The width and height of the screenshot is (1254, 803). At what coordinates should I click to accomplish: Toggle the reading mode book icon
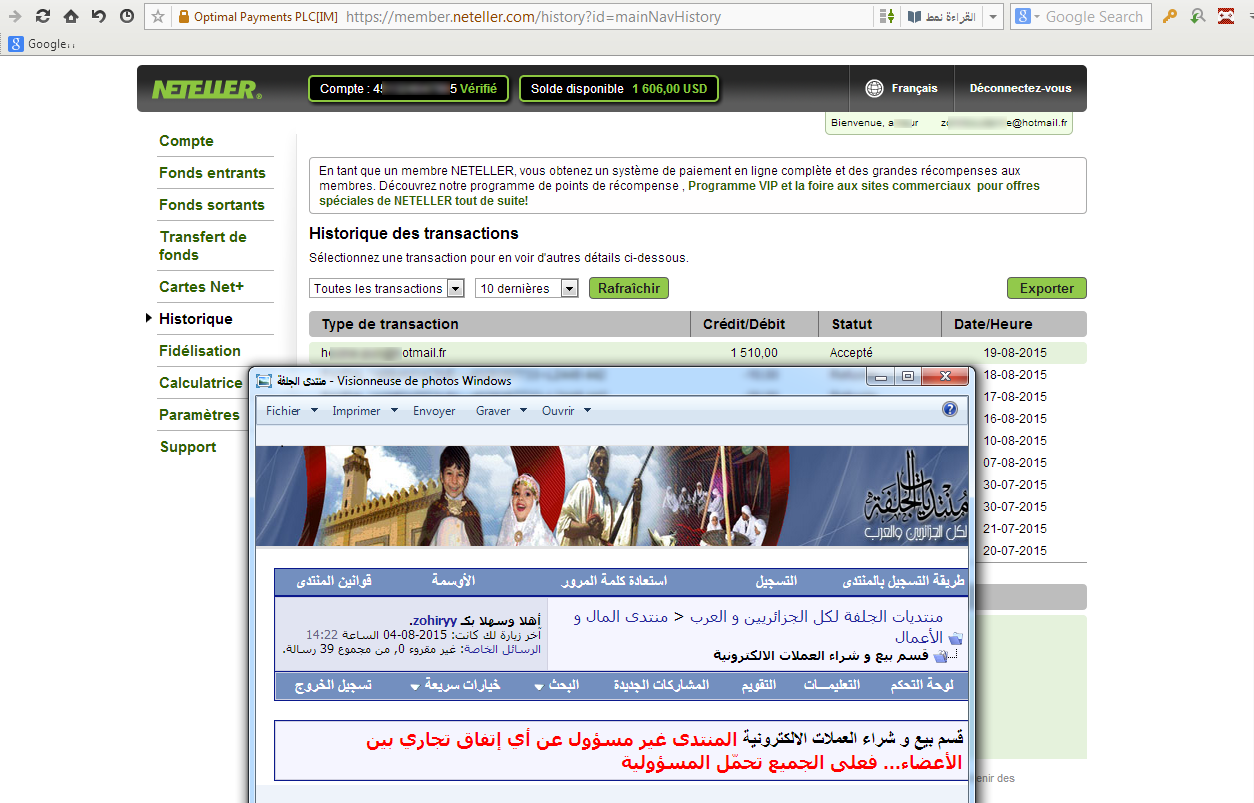tap(914, 17)
